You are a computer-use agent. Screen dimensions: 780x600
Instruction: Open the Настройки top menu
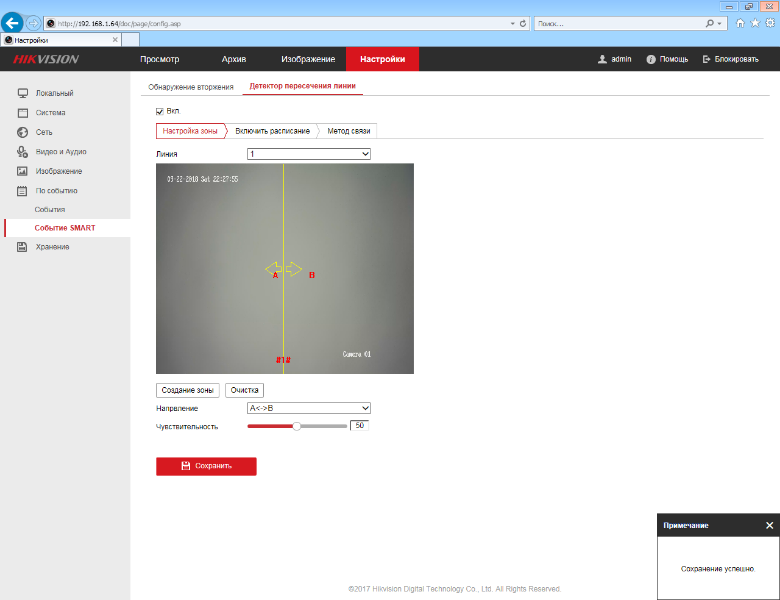tap(383, 59)
